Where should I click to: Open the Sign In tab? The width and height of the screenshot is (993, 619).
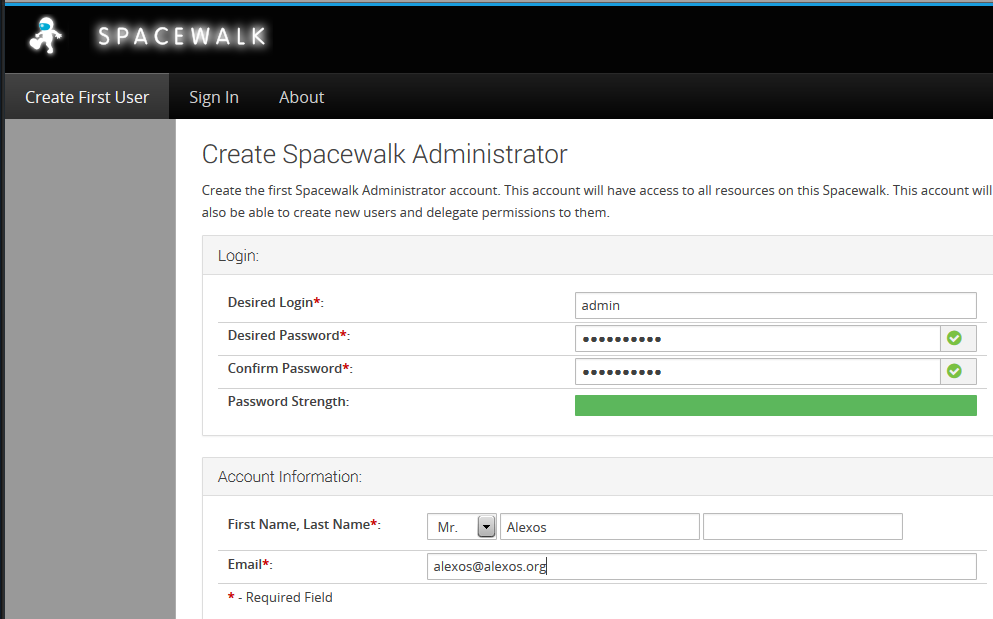(x=214, y=97)
